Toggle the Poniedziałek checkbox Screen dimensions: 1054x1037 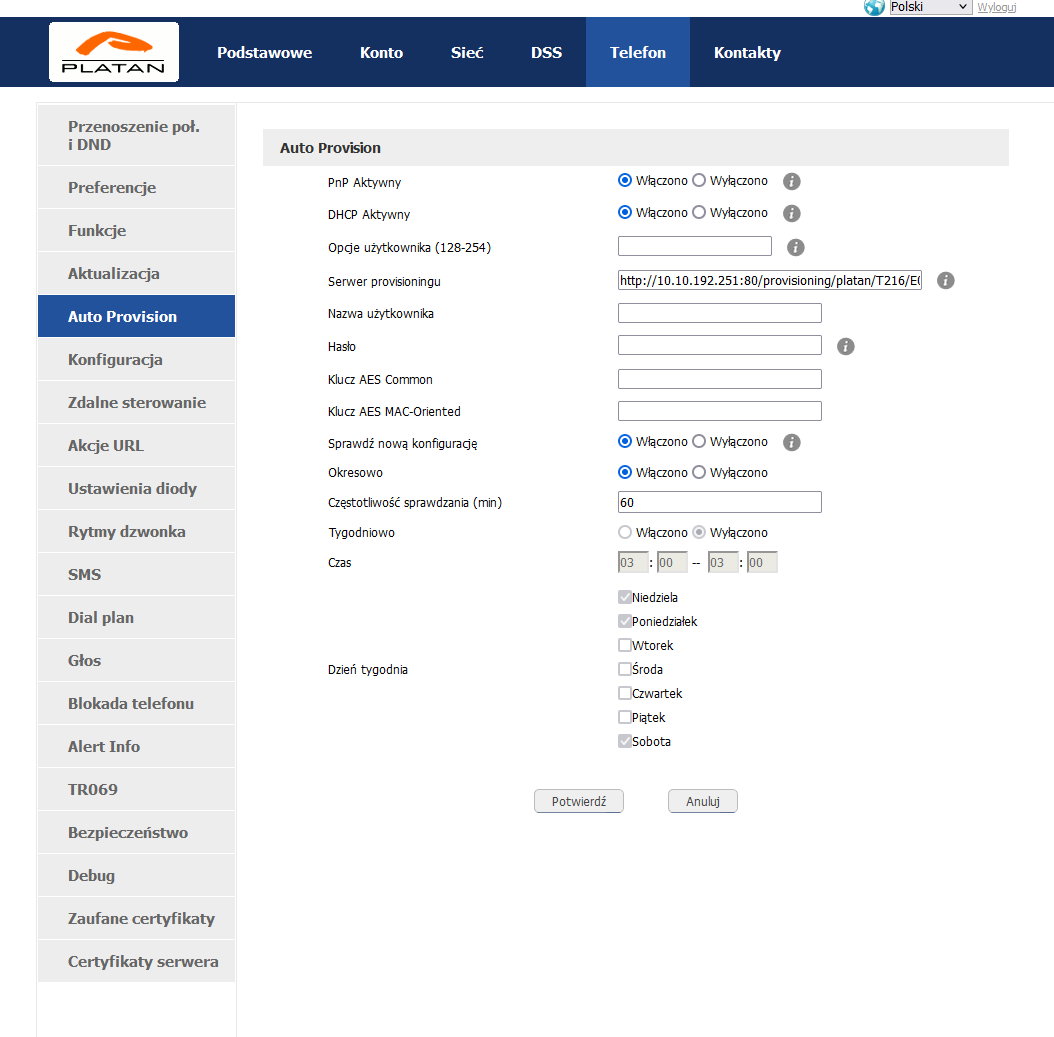(x=624, y=621)
